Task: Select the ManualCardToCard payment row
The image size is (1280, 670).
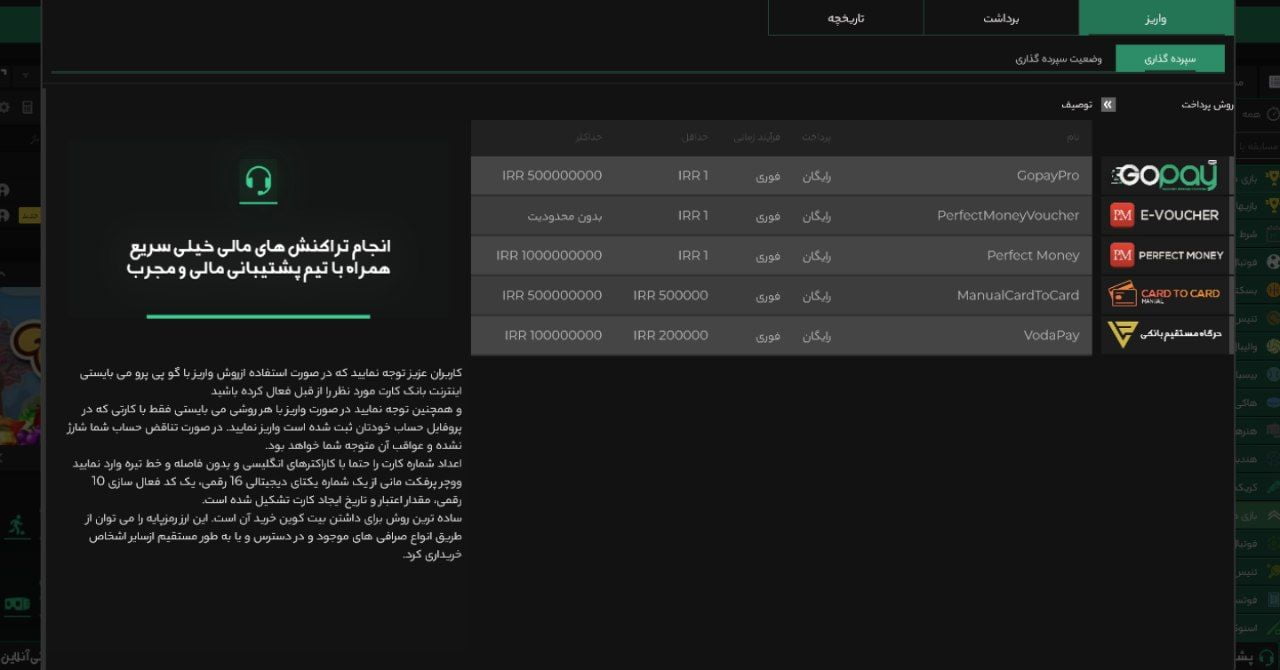Action: [x=780, y=295]
